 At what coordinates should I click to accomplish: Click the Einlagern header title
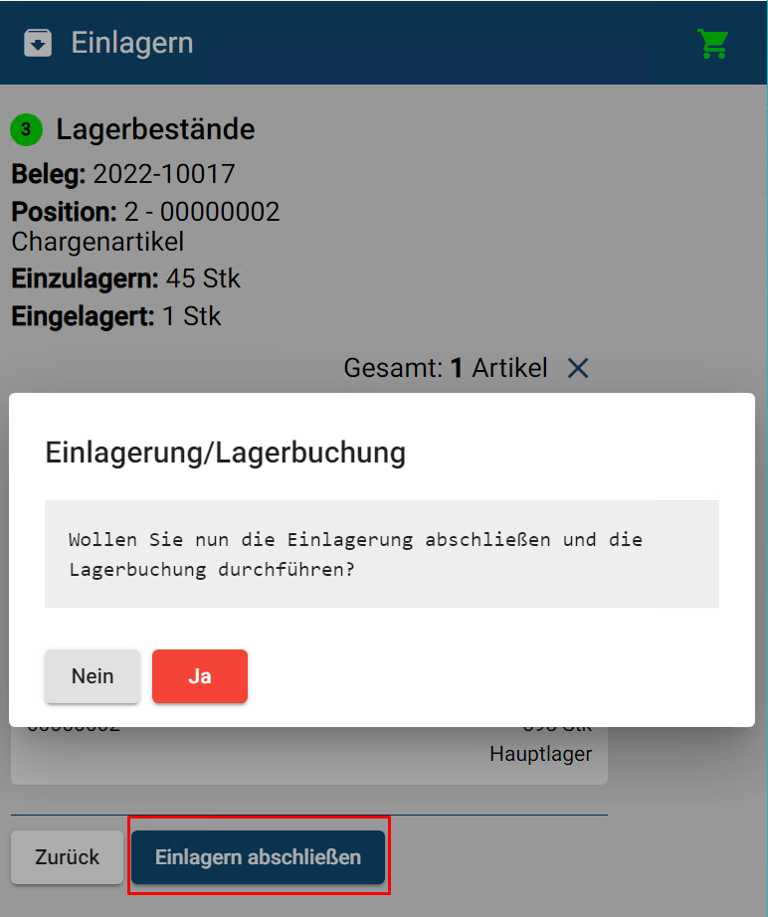(132, 44)
